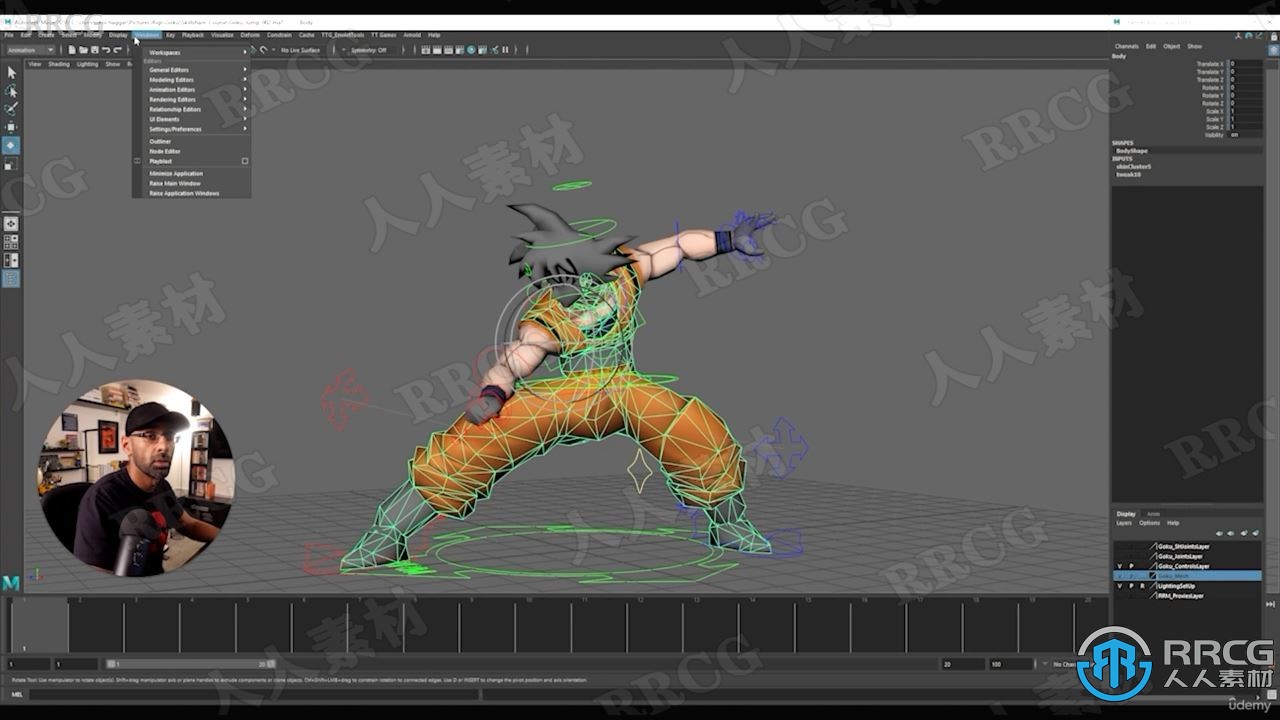The height and width of the screenshot is (720, 1280).
Task: Click the Open Scene folder icon
Action: pos(83,50)
